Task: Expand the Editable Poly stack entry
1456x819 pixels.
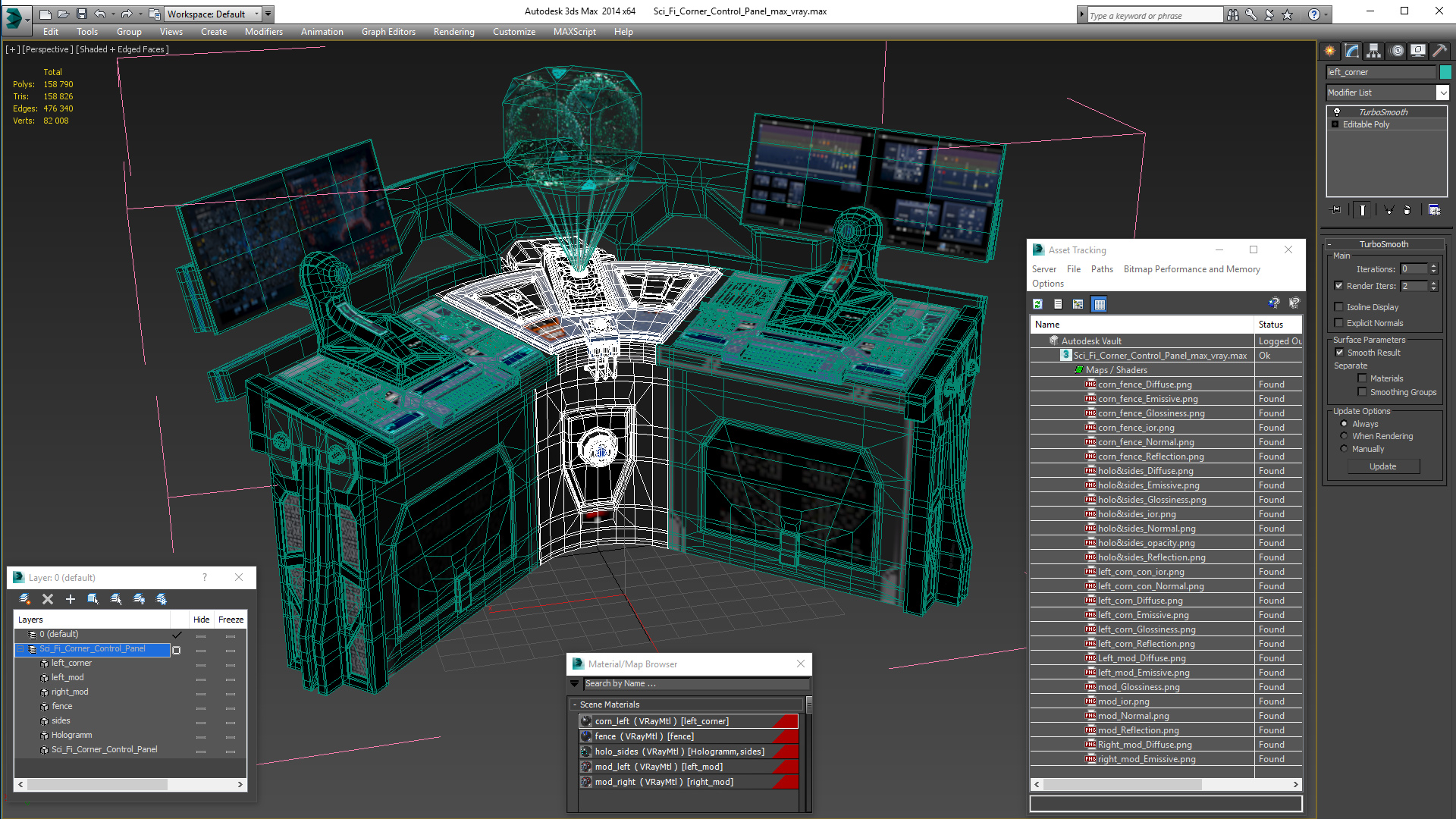Action: (x=1335, y=124)
